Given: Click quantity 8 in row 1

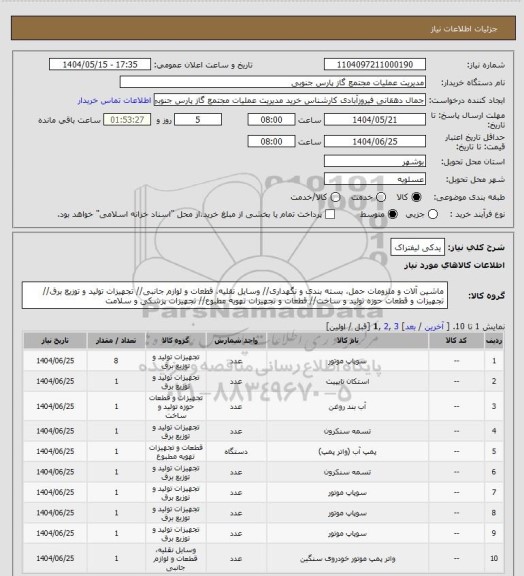Looking at the screenshot, I should [116, 361].
